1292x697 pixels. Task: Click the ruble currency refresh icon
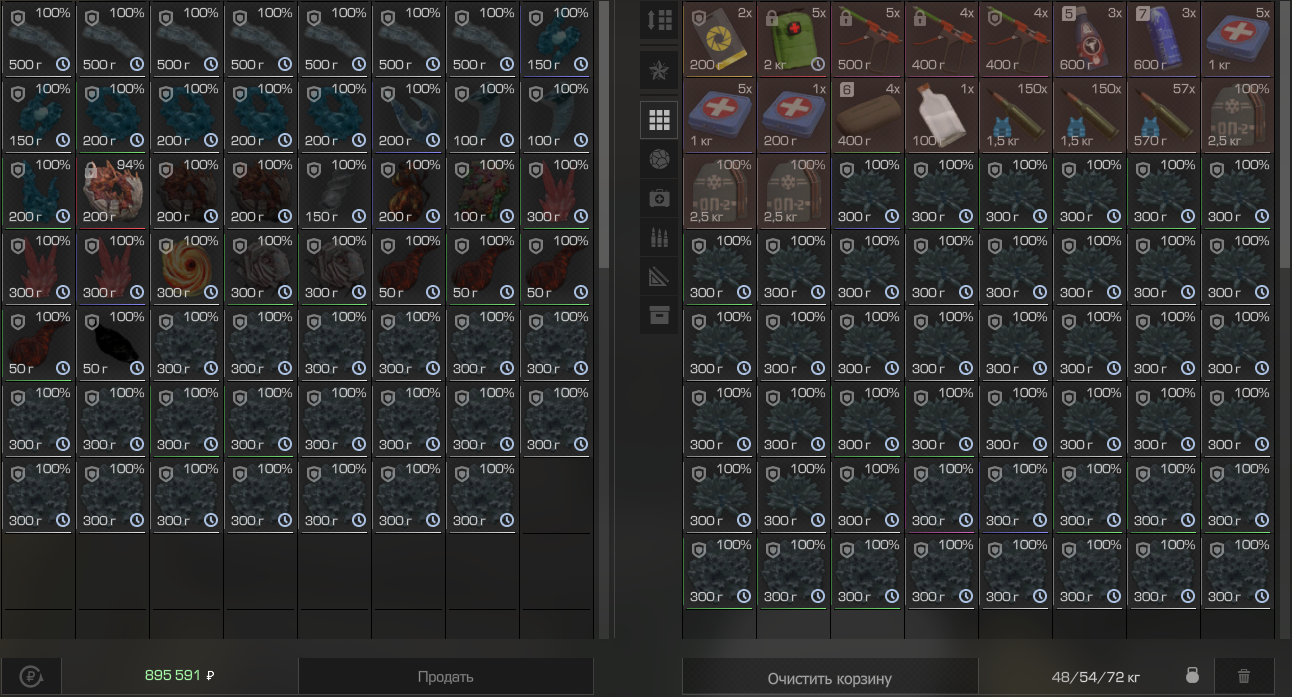click(30, 676)
